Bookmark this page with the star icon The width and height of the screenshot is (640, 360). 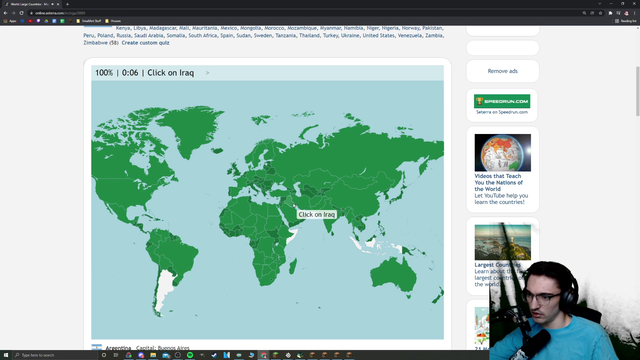pos(600,13)
